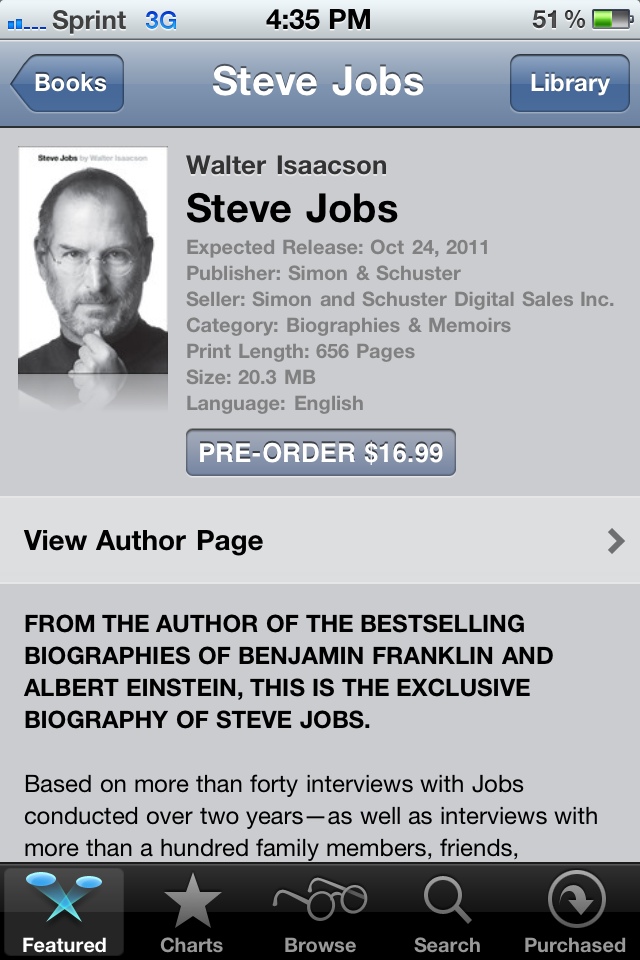Open the Search magnifying glass icon

pyautogui.click(x=447, y=900)
